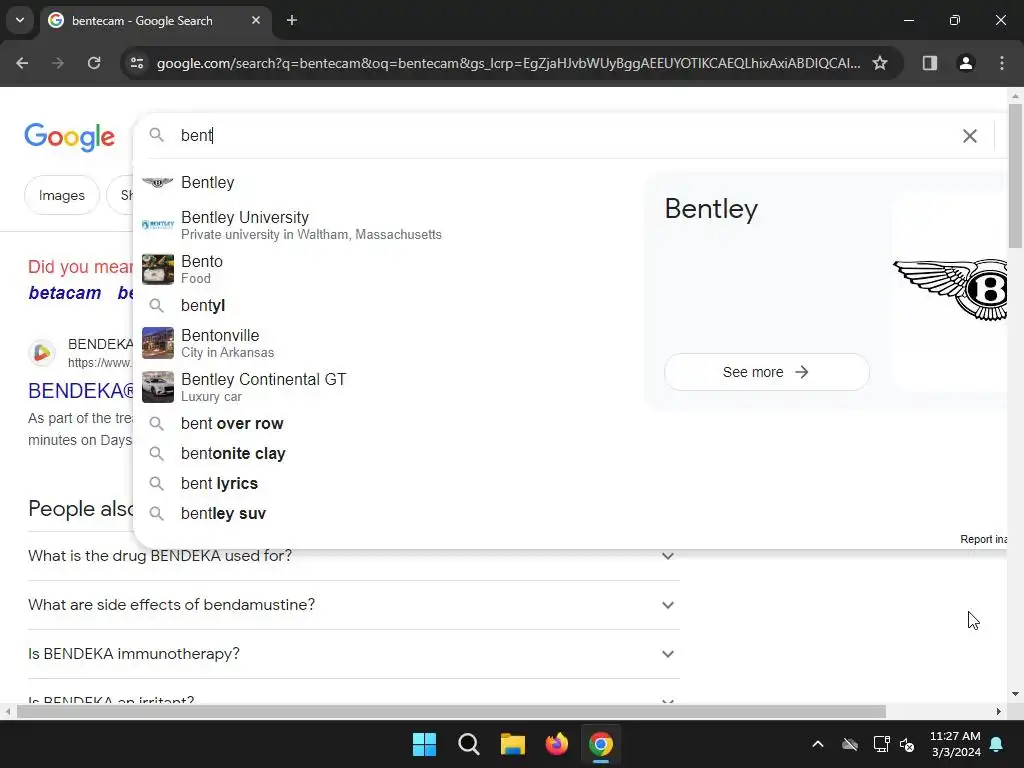The image size is (1024, 768).
Task: Select the Bentley suggestion
Action: point(389,182)
